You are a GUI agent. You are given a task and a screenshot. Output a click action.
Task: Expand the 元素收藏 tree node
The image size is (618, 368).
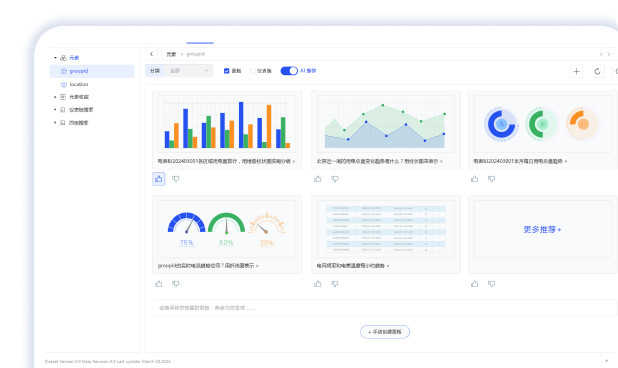point(55,97)
